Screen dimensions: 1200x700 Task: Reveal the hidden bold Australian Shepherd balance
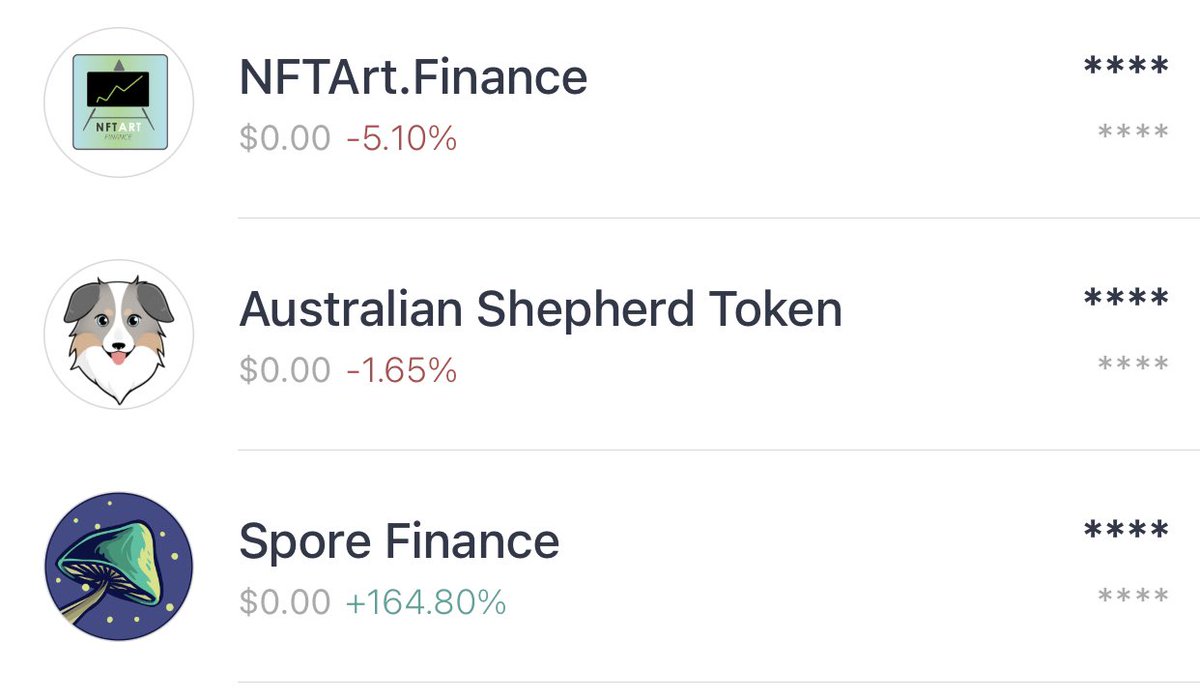pyautogui.click(x=1126, y=299)
